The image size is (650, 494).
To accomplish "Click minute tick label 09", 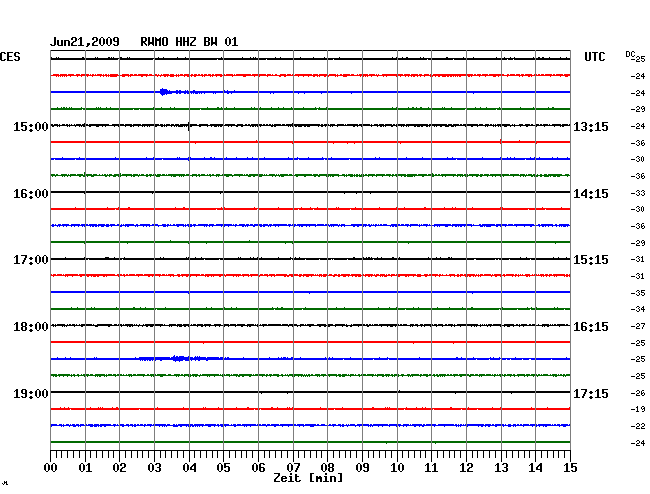I will (362, 468).
